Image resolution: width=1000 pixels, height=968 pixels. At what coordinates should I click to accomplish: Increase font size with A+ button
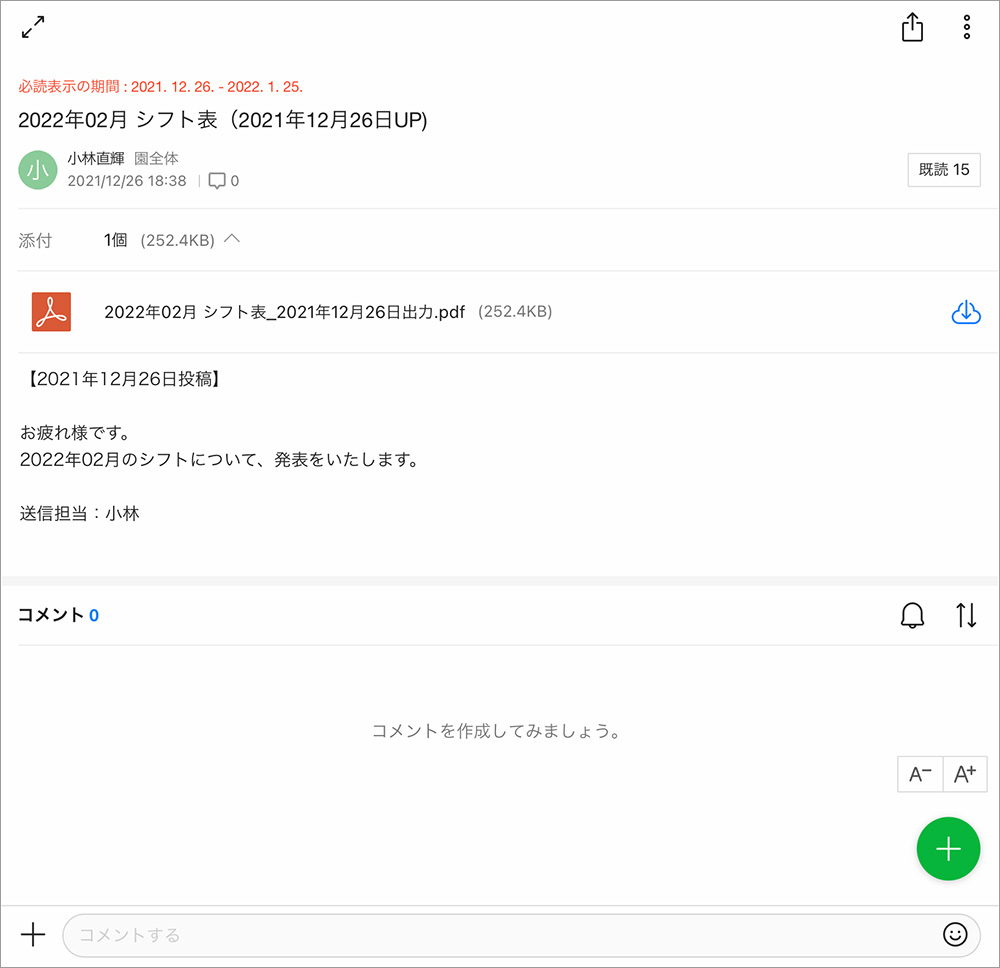[x=965, y=774]
